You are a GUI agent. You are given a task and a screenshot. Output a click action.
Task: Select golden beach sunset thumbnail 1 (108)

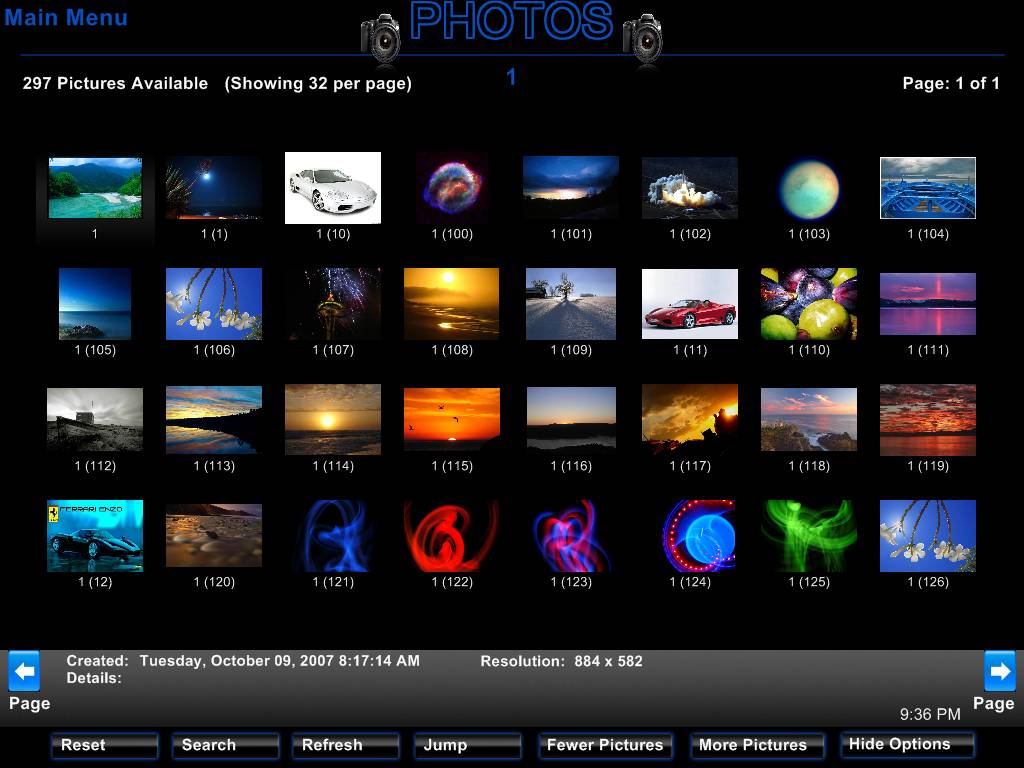[452, 304]
